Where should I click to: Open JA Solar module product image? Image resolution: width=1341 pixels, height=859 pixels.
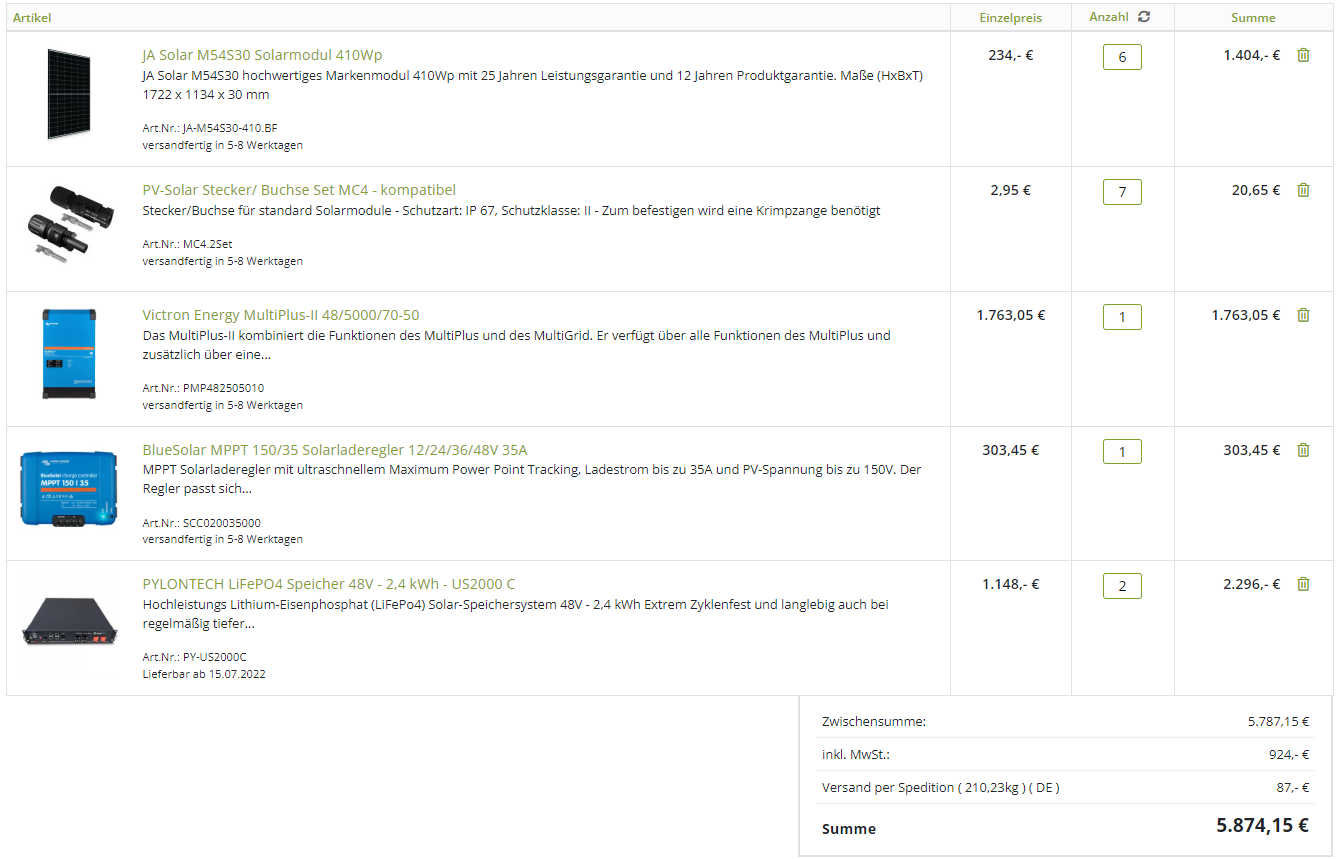pos(69,94)
